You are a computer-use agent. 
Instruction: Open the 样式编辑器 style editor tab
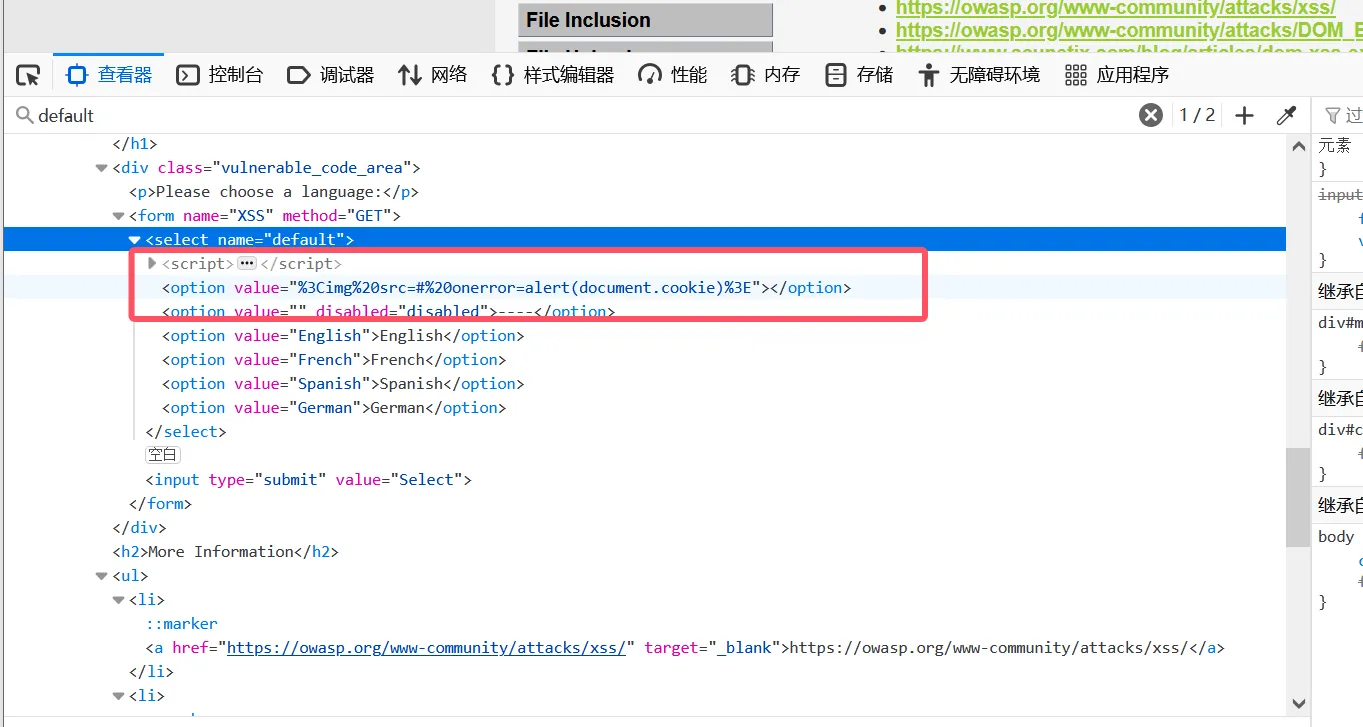coord(552,75)
